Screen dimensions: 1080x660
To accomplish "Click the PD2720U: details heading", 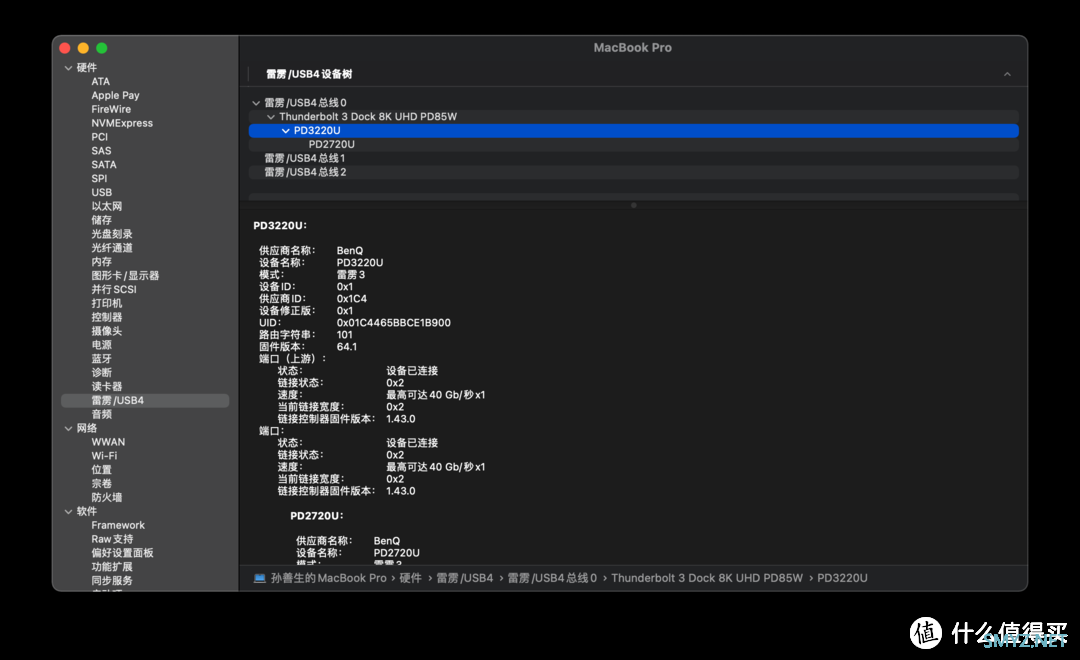I will pyautogui.click(x=316, y=515).
